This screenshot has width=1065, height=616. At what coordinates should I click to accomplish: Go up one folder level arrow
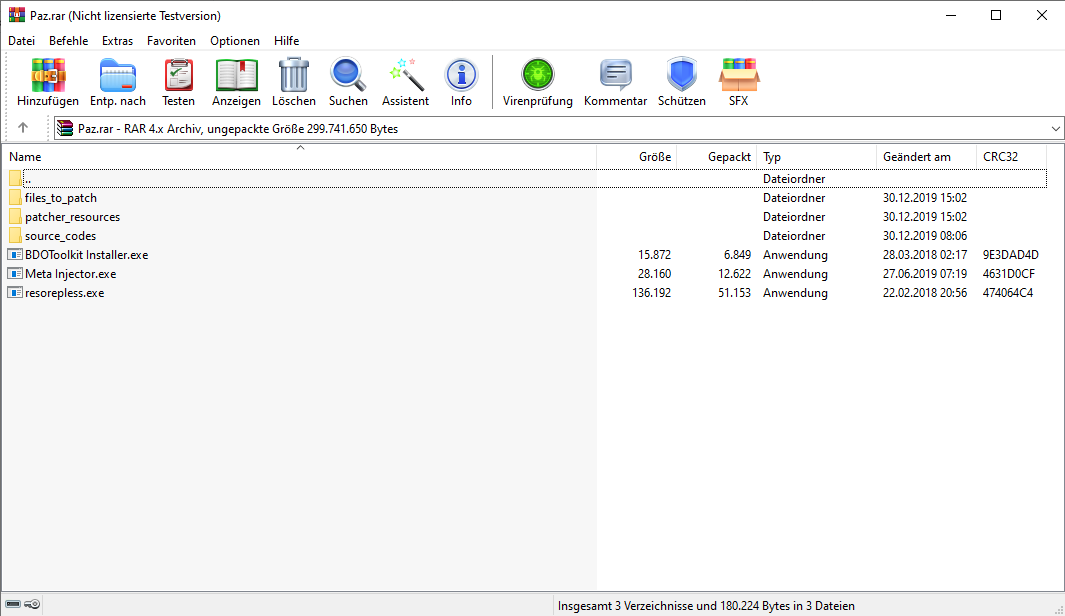click(23, 128)
